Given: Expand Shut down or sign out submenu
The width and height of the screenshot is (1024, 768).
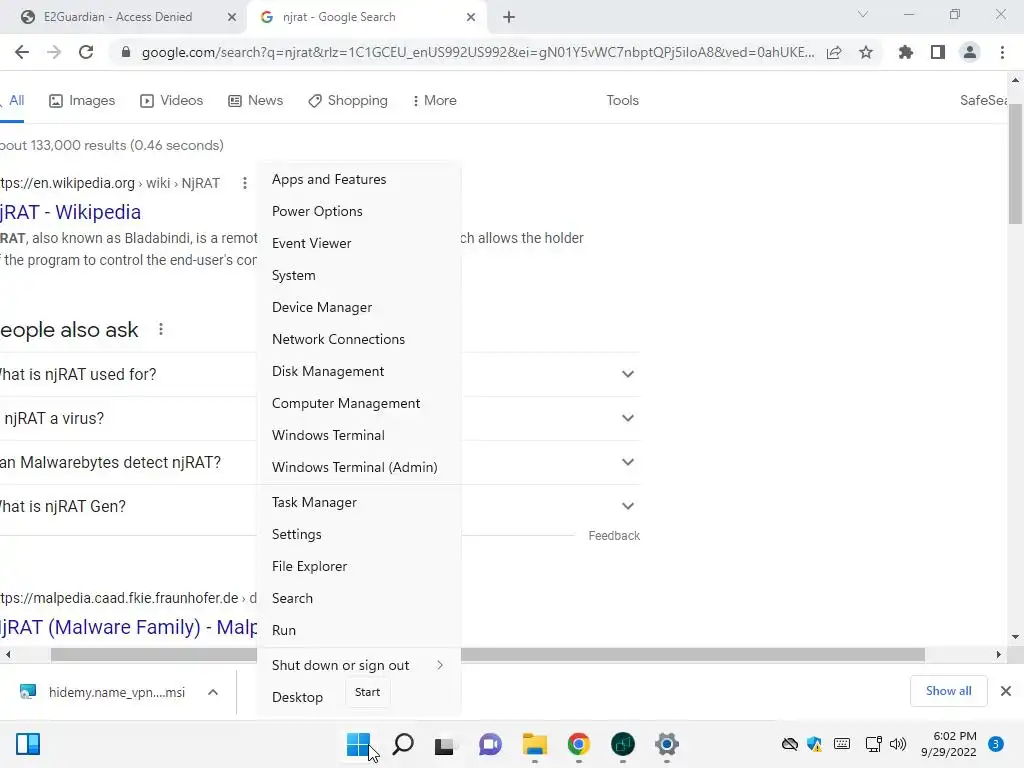Looking at the screenshot, I should click(359, 665).
